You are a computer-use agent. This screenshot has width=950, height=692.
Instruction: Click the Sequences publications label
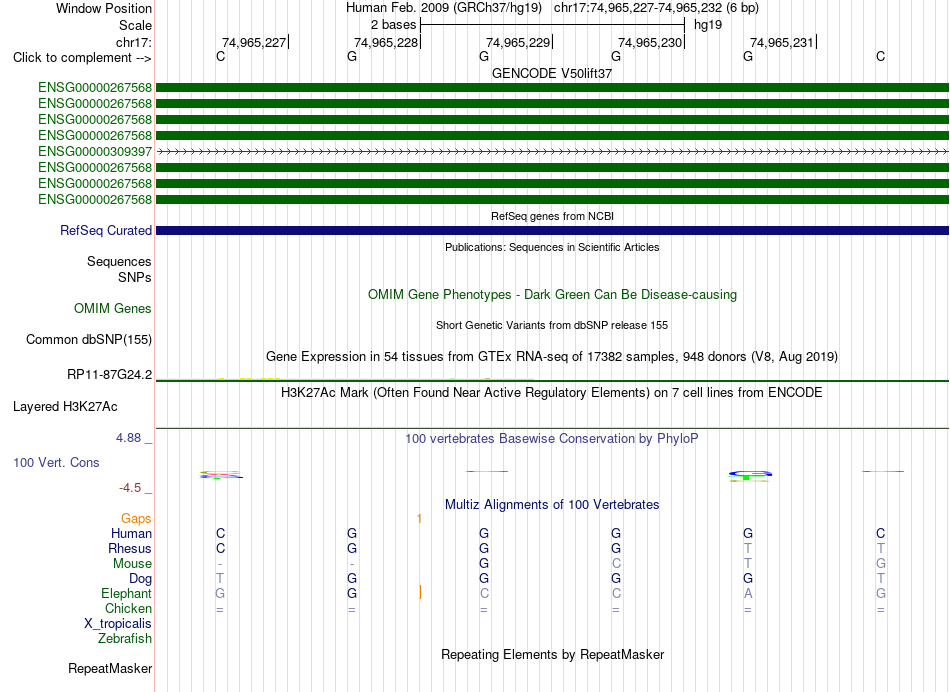(119, 261)
